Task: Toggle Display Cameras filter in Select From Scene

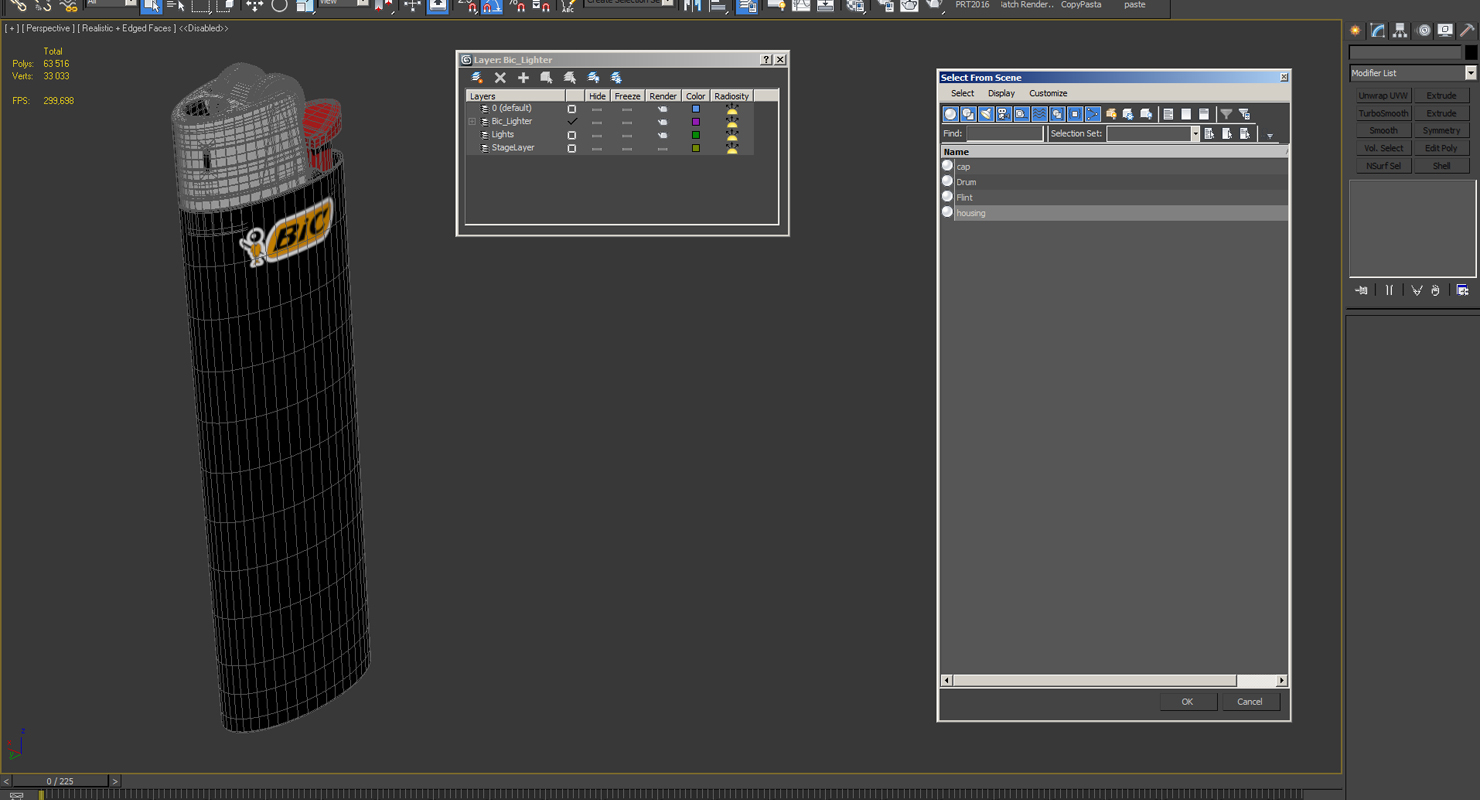Action: tap(1003, 114)
